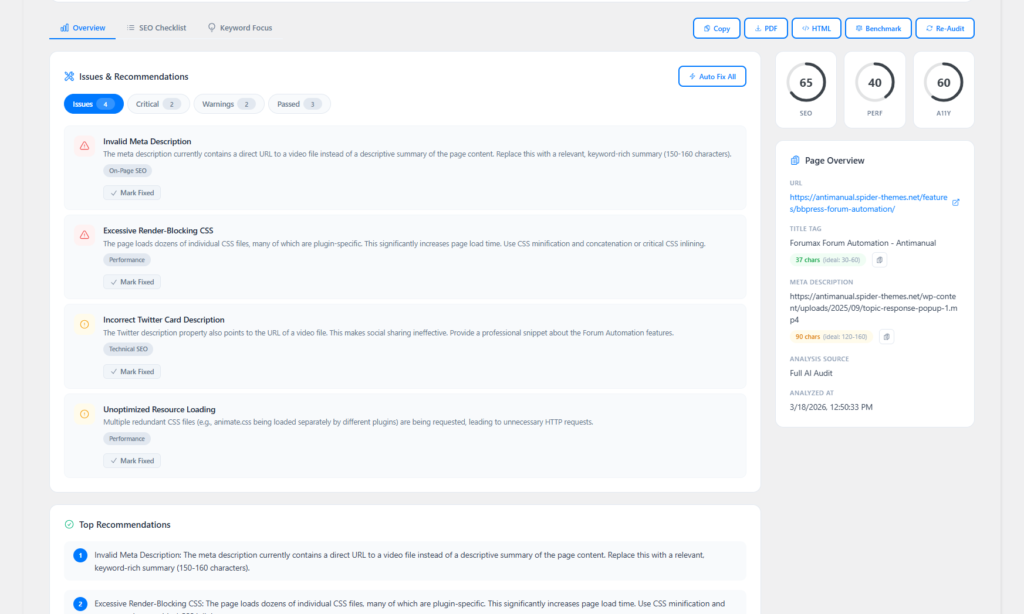Click the yellow warning icon beside Incorrect Twitter Card Description
The image size is (1024, 614).
point(85,325)
